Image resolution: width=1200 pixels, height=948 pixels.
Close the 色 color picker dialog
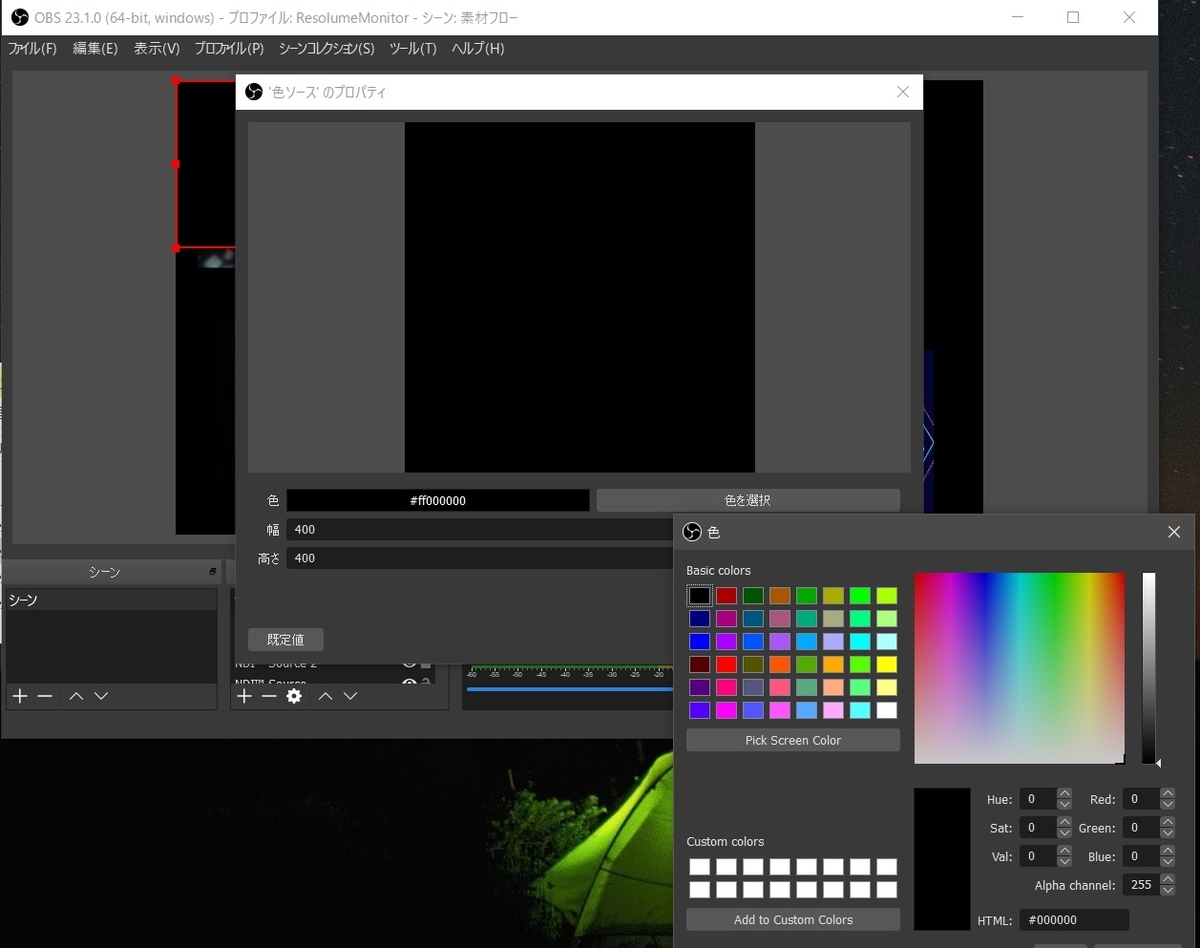pyautogui.click(x=1174, y=532)
